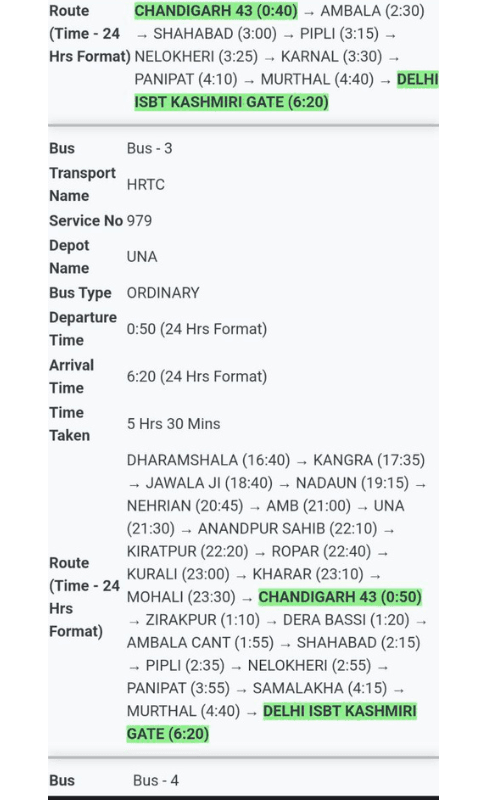Select the UNA depot name value
The width and height of the screenshot is (480, 800).
coord(142,257)
